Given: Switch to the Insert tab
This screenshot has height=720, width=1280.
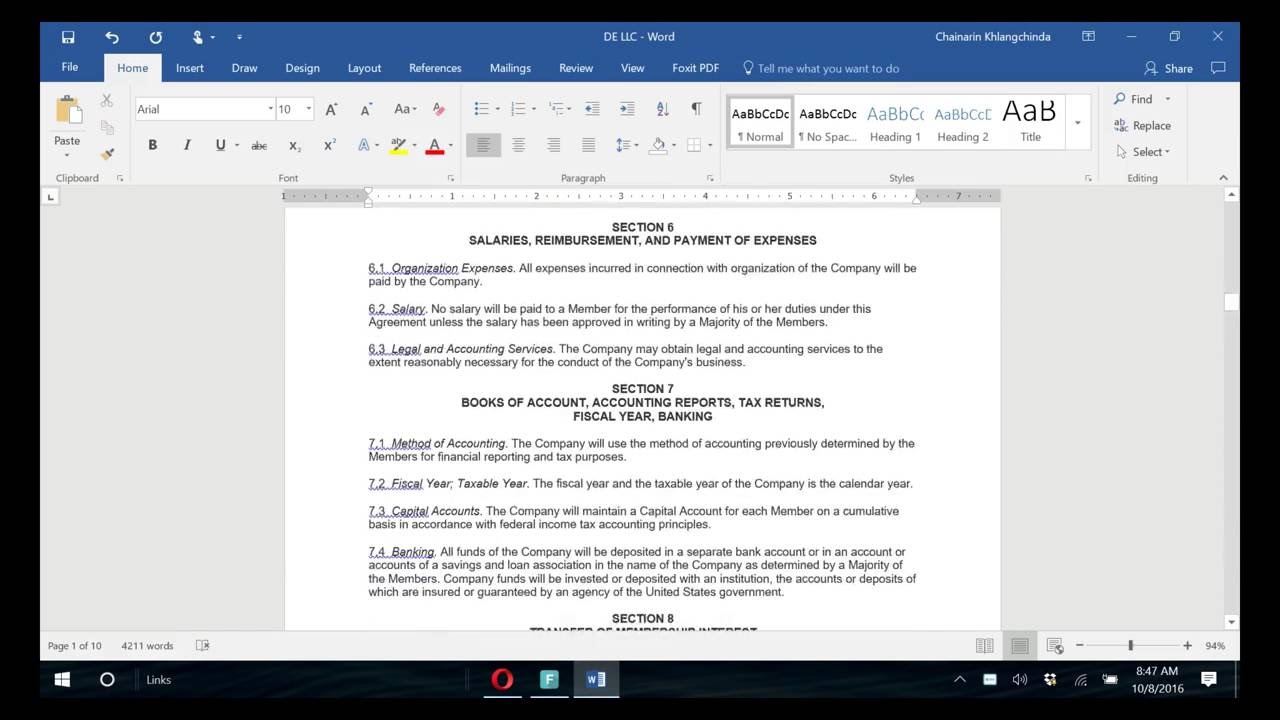Looking at the screenshot, I should (x=190, y=68).
